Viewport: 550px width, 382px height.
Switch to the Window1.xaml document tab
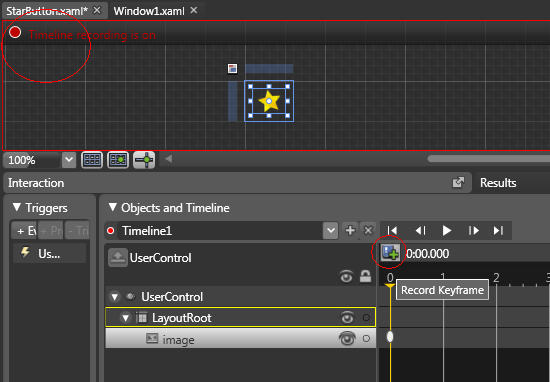(149, 11)
